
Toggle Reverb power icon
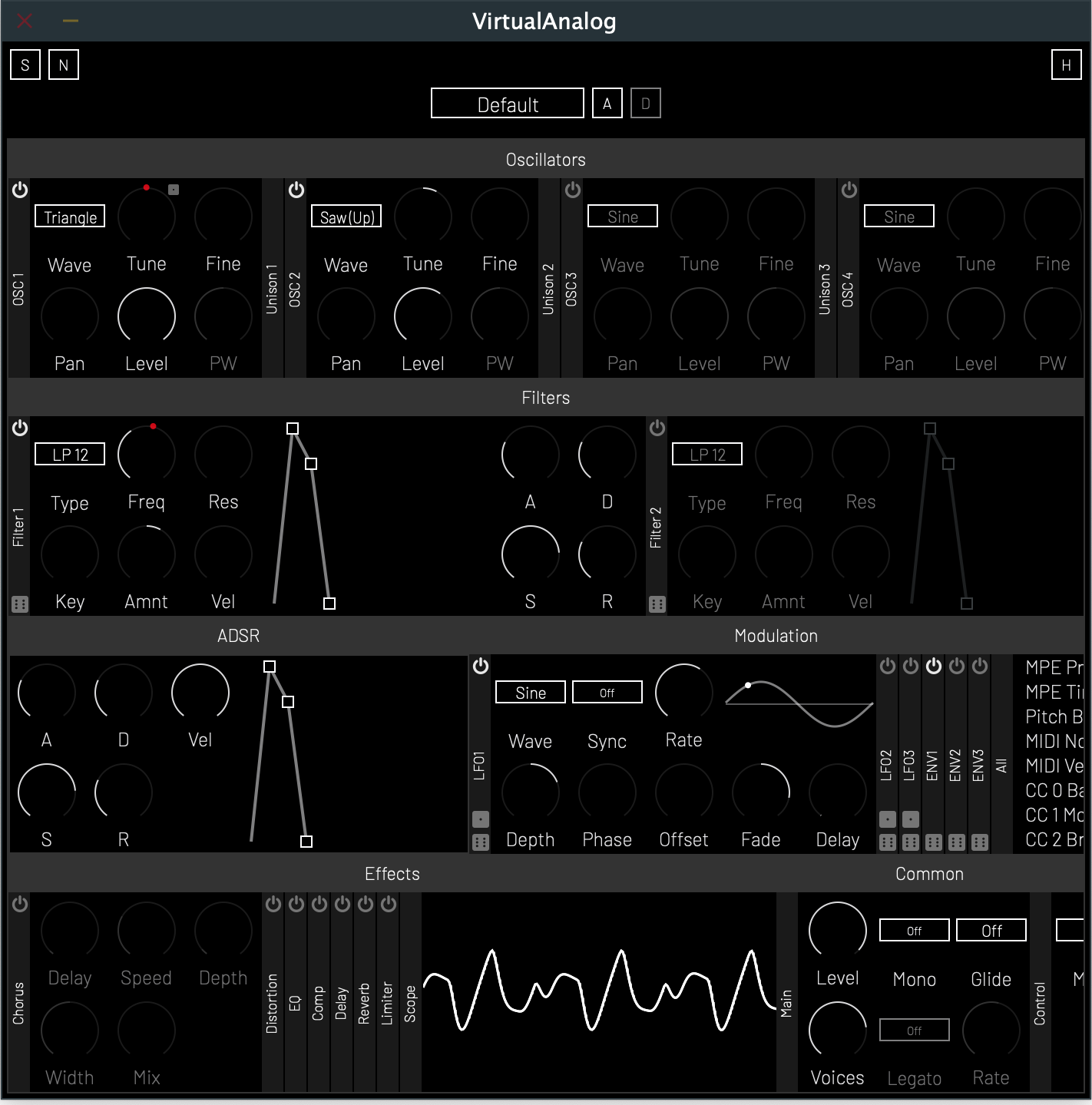point(366,904)
